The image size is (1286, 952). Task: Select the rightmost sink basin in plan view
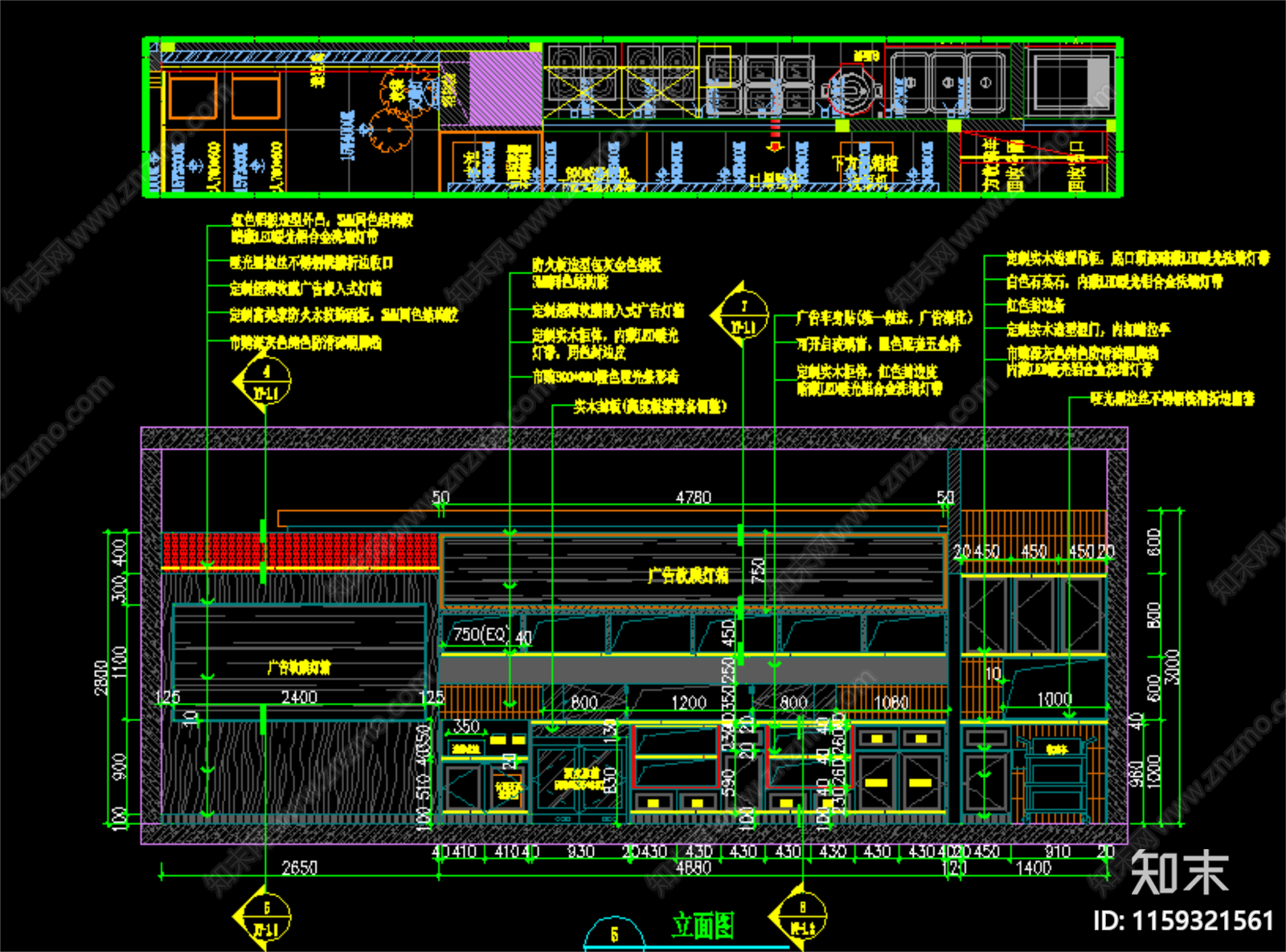tap(986, 83)
